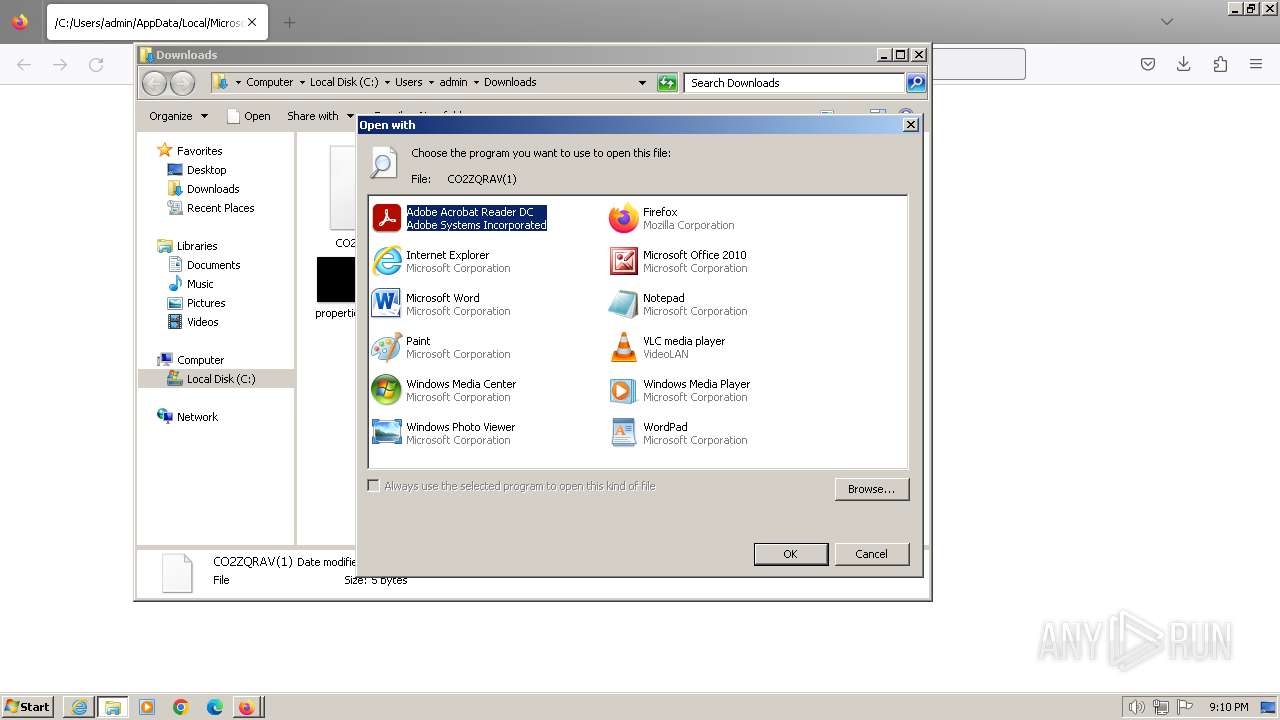Image resolution: width=1280 pixels, height=720 pixels.
Task: Open the Firefox downloads arrow icon
Action: click(1183, 64)
